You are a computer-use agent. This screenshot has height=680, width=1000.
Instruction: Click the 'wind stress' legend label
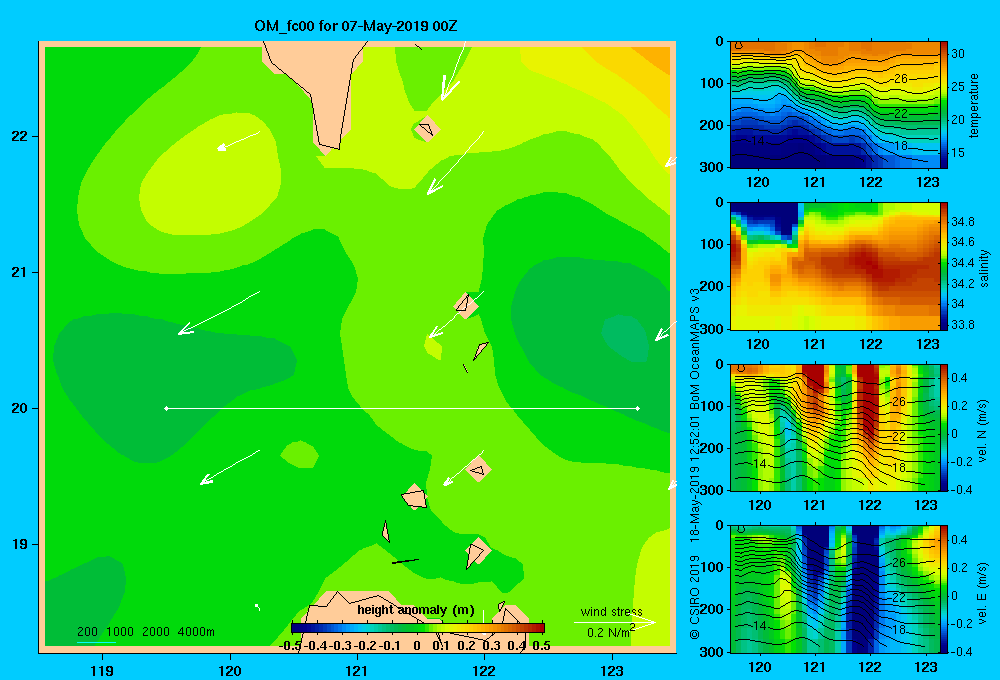[x=611, y=611]
